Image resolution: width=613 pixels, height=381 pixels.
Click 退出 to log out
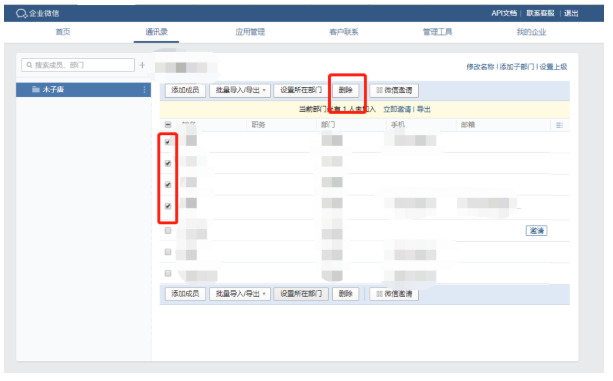tap(571, 13)
